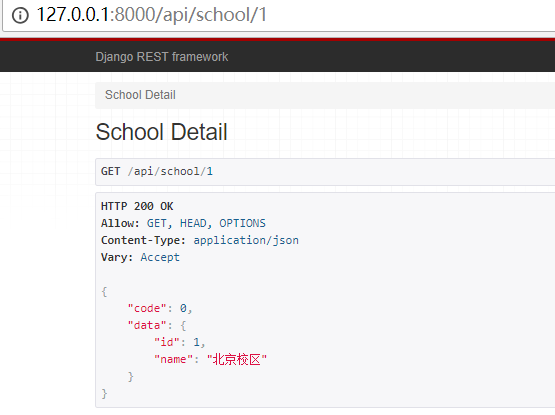Screen dimensions: 555x415
Task: Click the /api/school/1 request path
Action: tap(170, 171)
